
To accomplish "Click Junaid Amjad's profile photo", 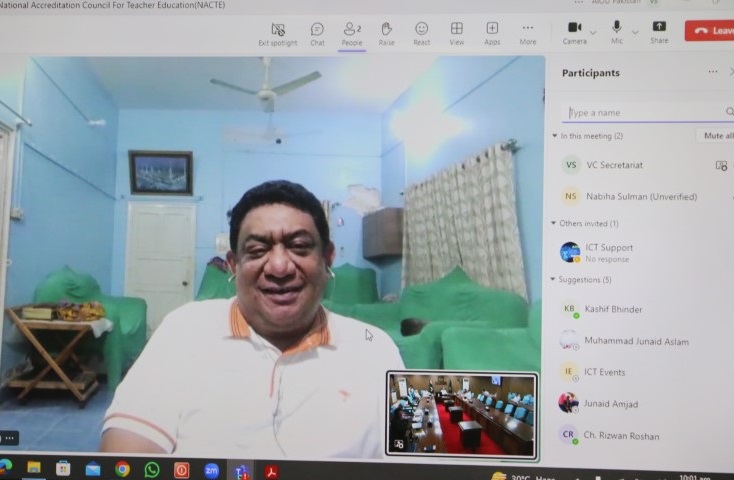I will 568,403.
